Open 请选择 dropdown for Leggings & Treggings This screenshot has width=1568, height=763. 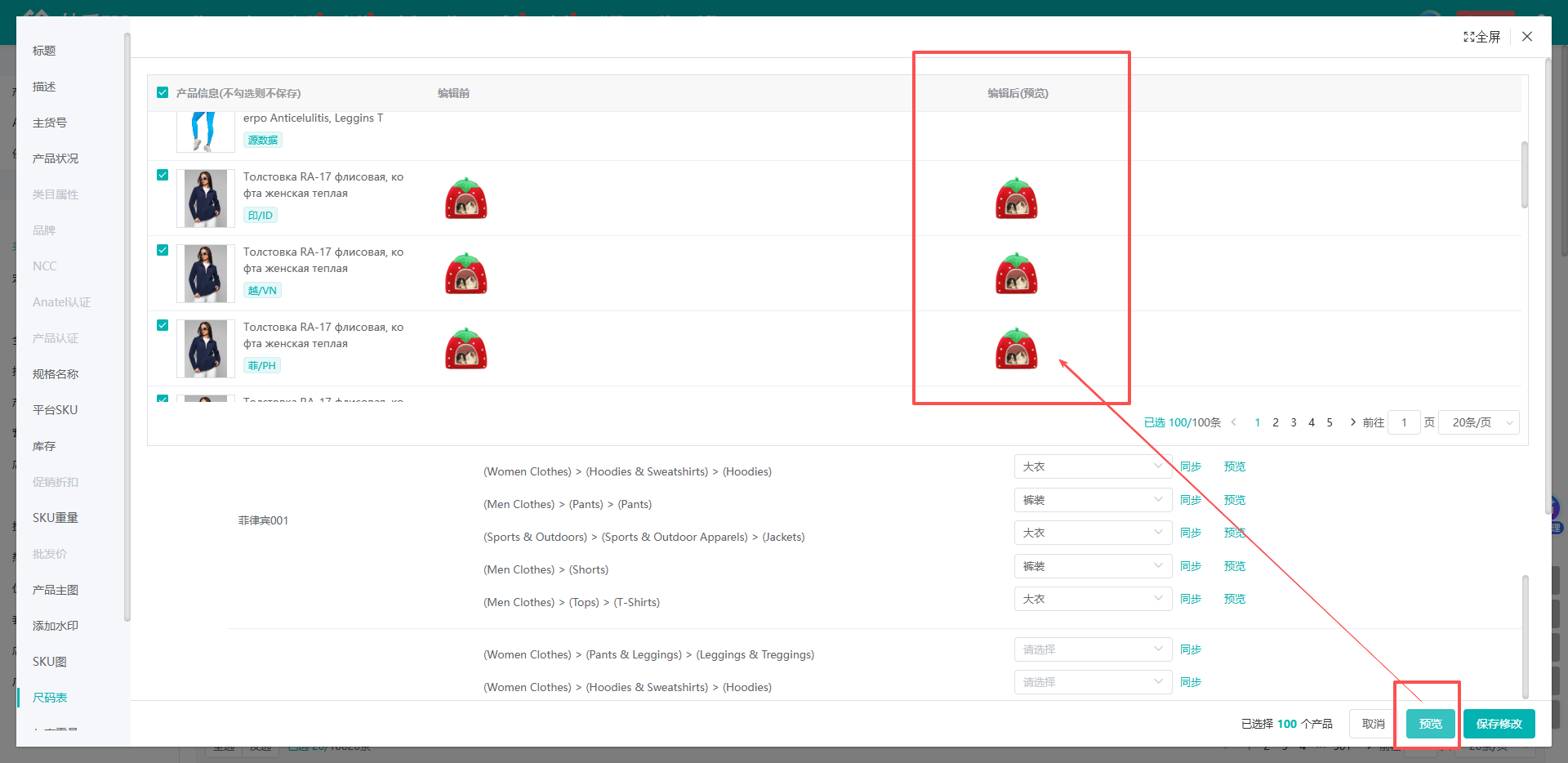coord(1093,649)
